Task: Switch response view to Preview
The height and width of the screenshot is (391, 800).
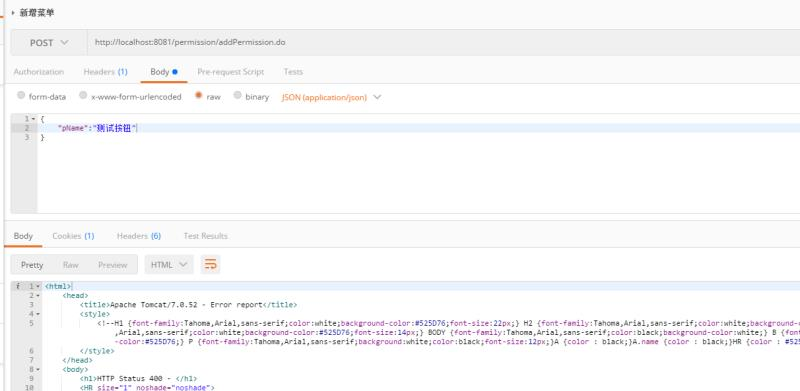Action: pyautogui.click(x=113, y=265)
